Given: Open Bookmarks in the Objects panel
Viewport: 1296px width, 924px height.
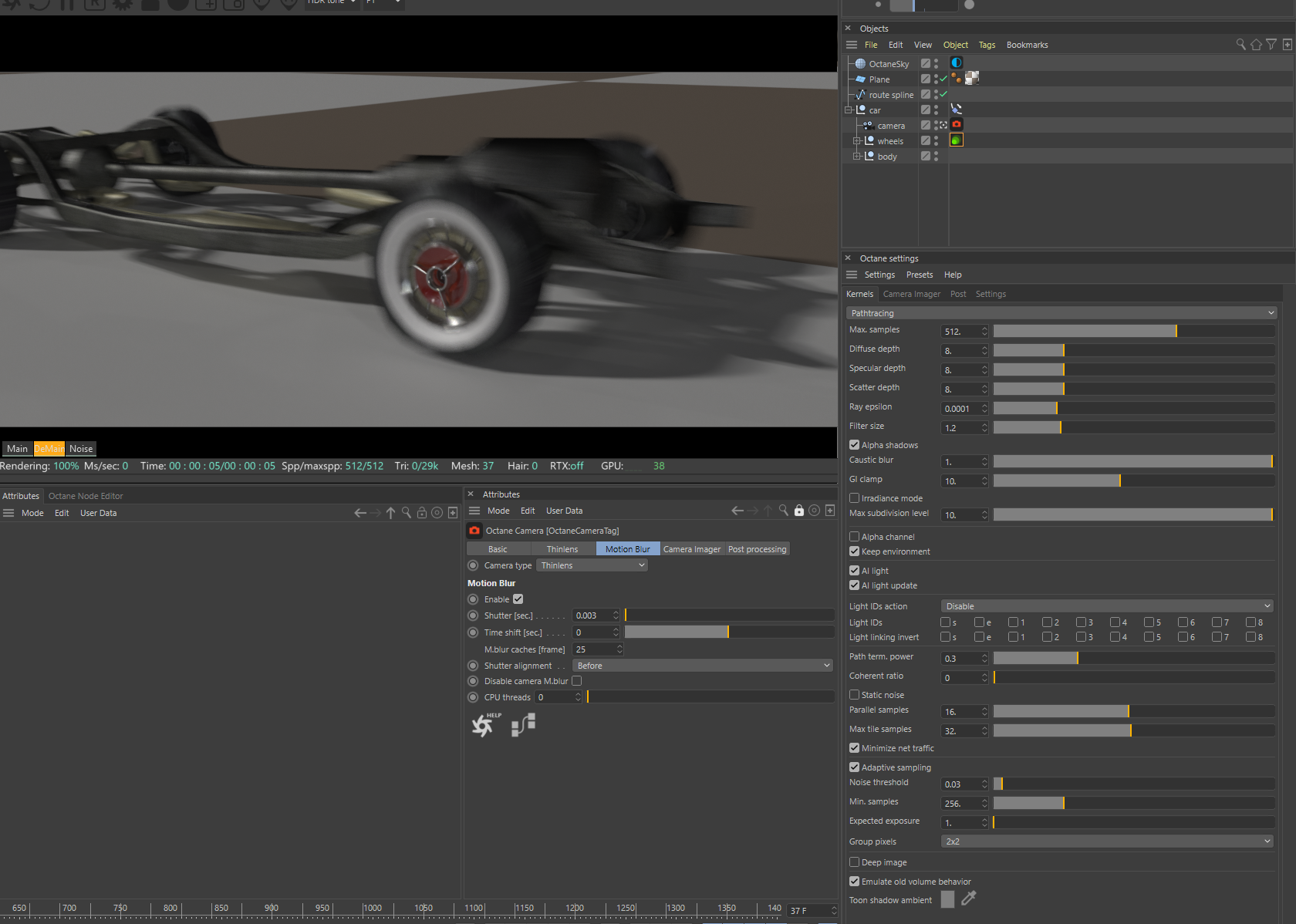Looking at the screenshot, I should click(1028, 45).
